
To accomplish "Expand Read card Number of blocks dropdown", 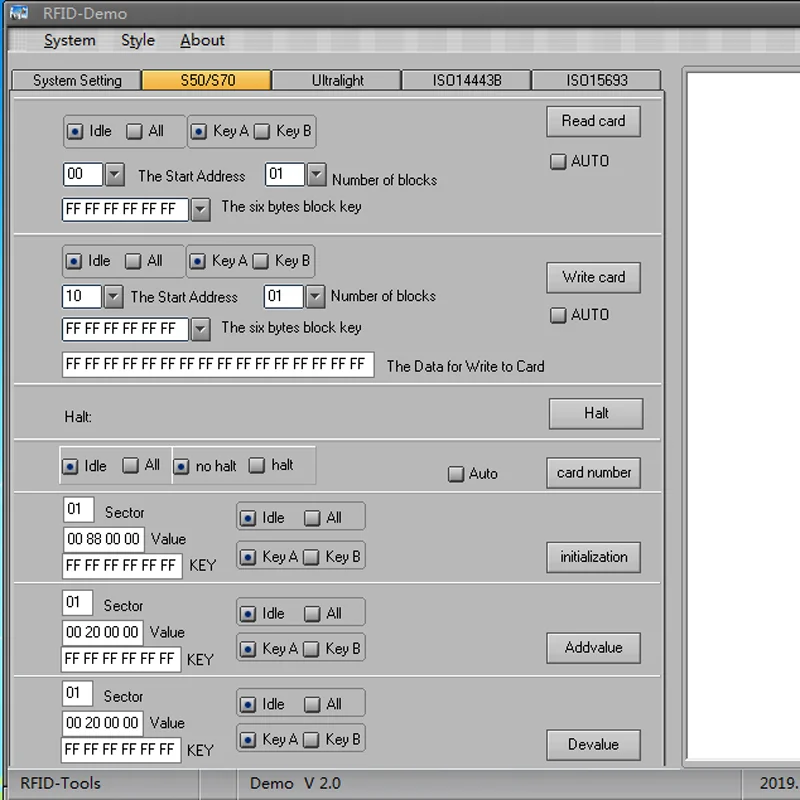I will (x=316, y=174).
